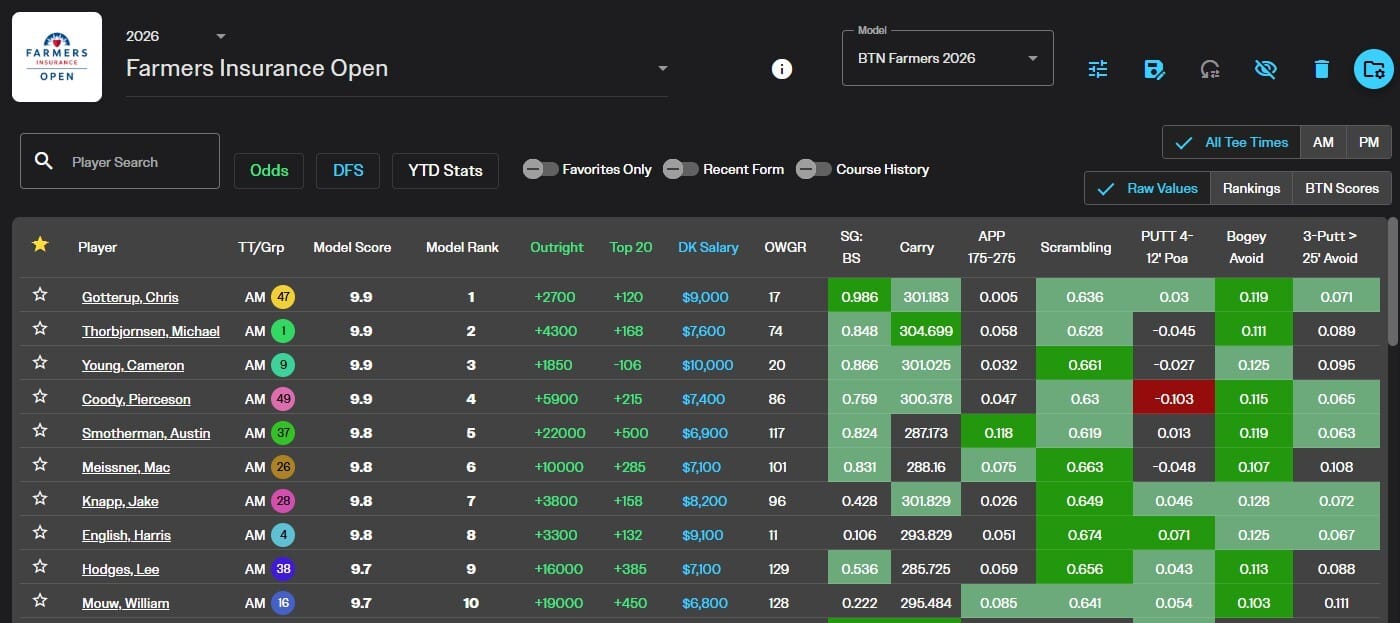
Task: Click the reset model refresh icon
Action: coord(1210,69)
